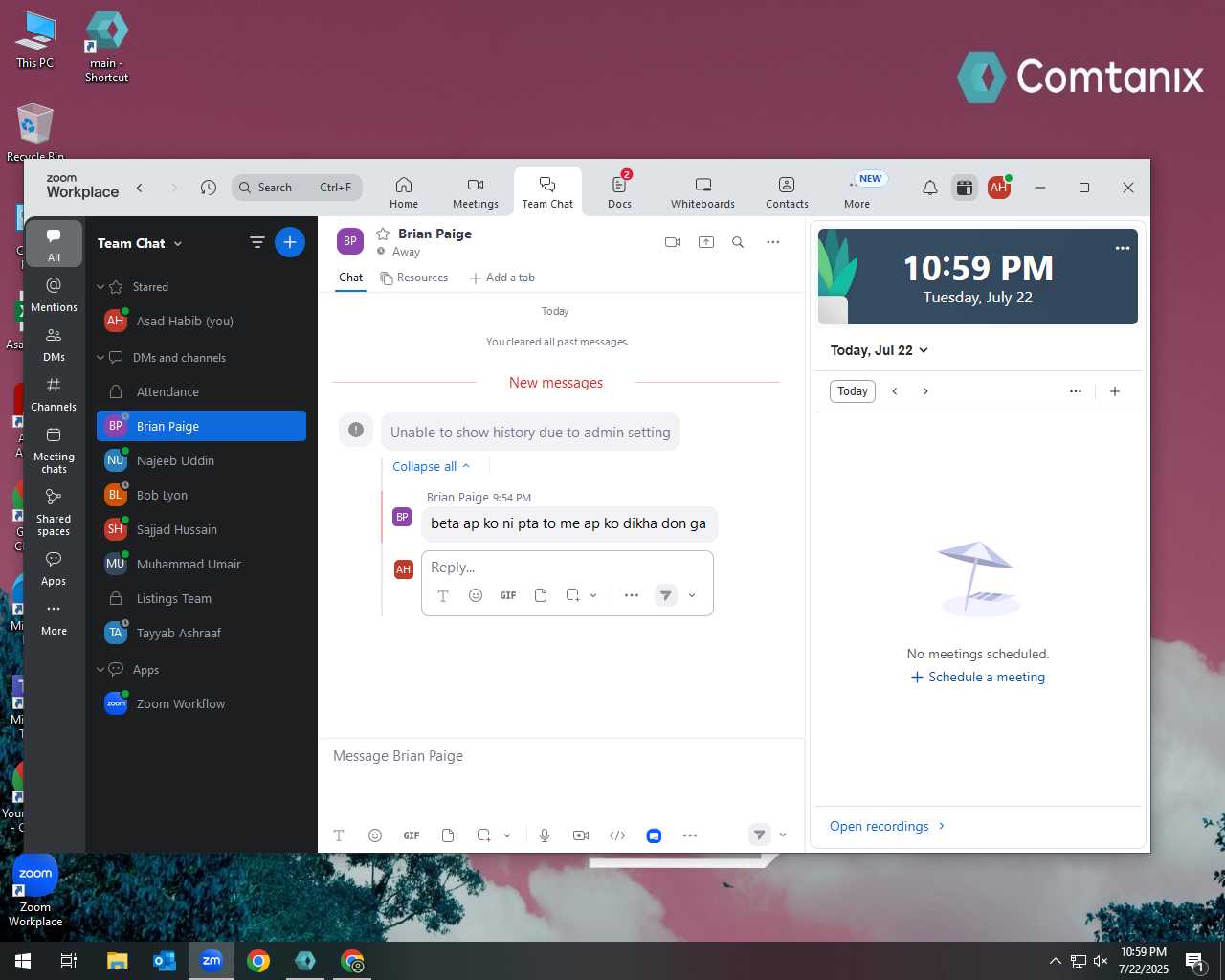This screenshot has width=1225, height=980.
Task: Insert a GIF in the main composer
Action: coord(412,835)
